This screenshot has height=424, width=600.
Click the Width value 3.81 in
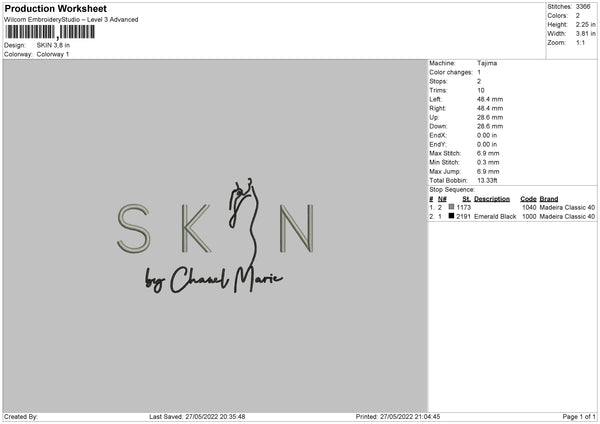coord(585,34)
